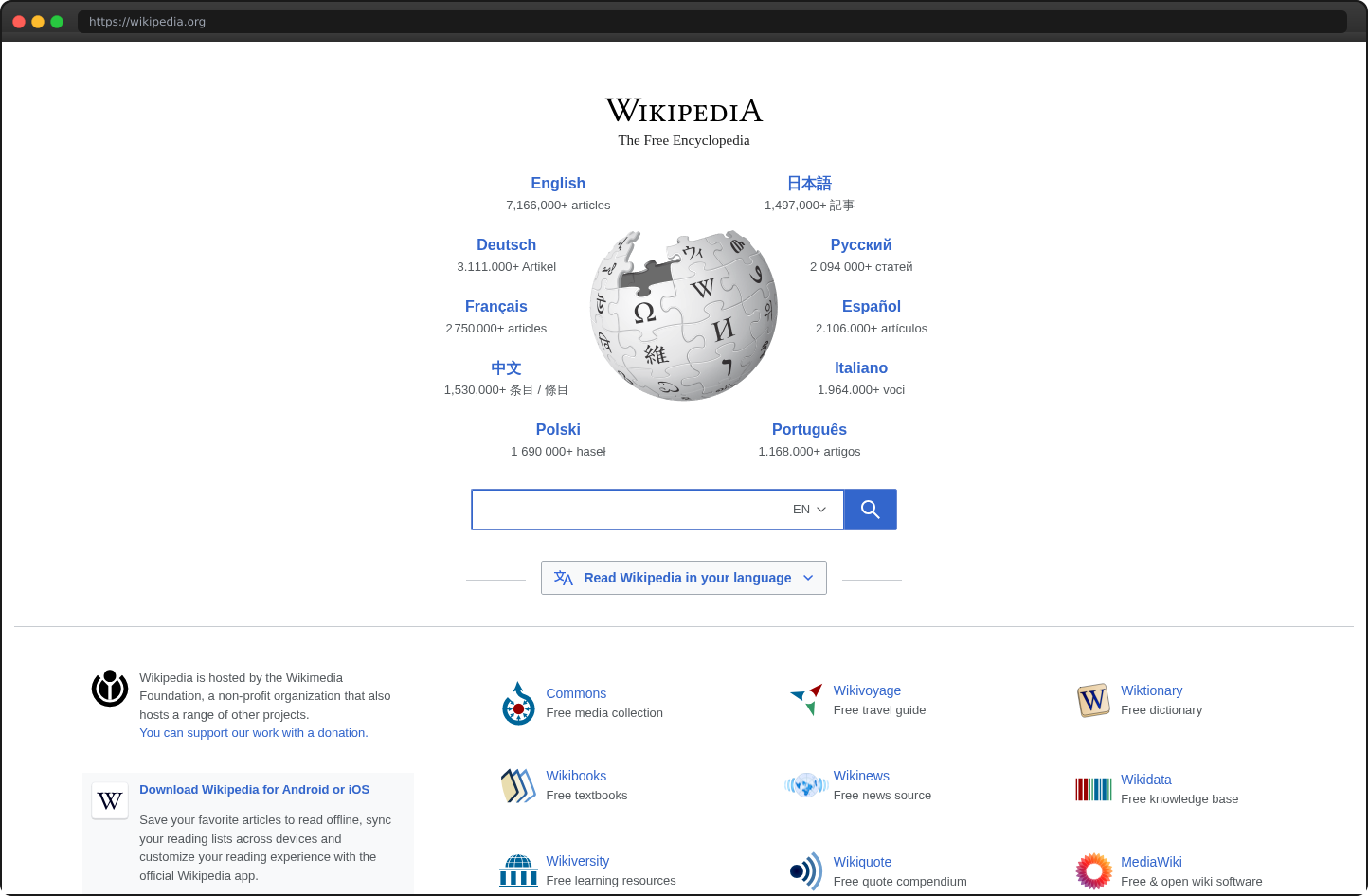Open Download Wikipedia for Android or iOS

point(254,789)
